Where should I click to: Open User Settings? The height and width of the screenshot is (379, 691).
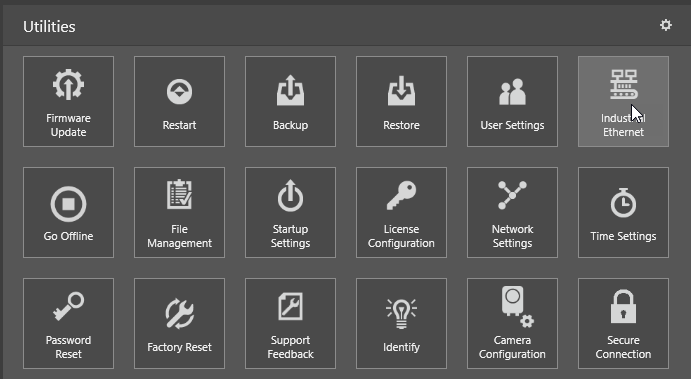click(513, 101)
